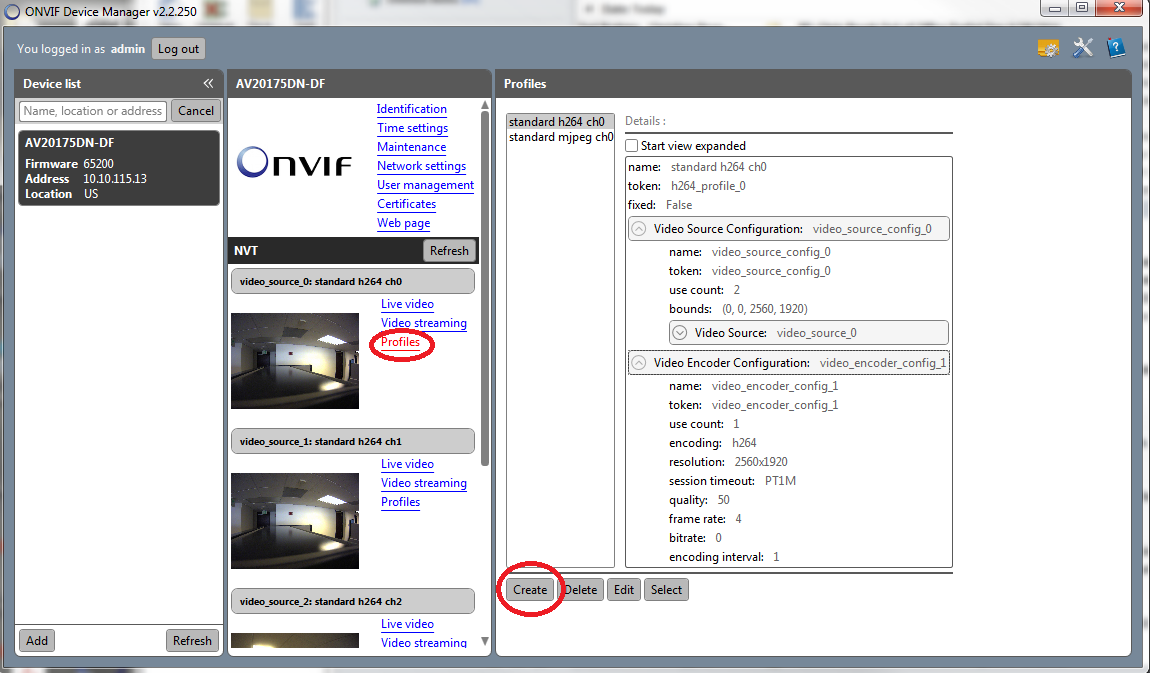Screen dimensions: 1150x673
Task: Click the bounds value (0, 0, 2560, 1920)
Action: tap(765, 309)
